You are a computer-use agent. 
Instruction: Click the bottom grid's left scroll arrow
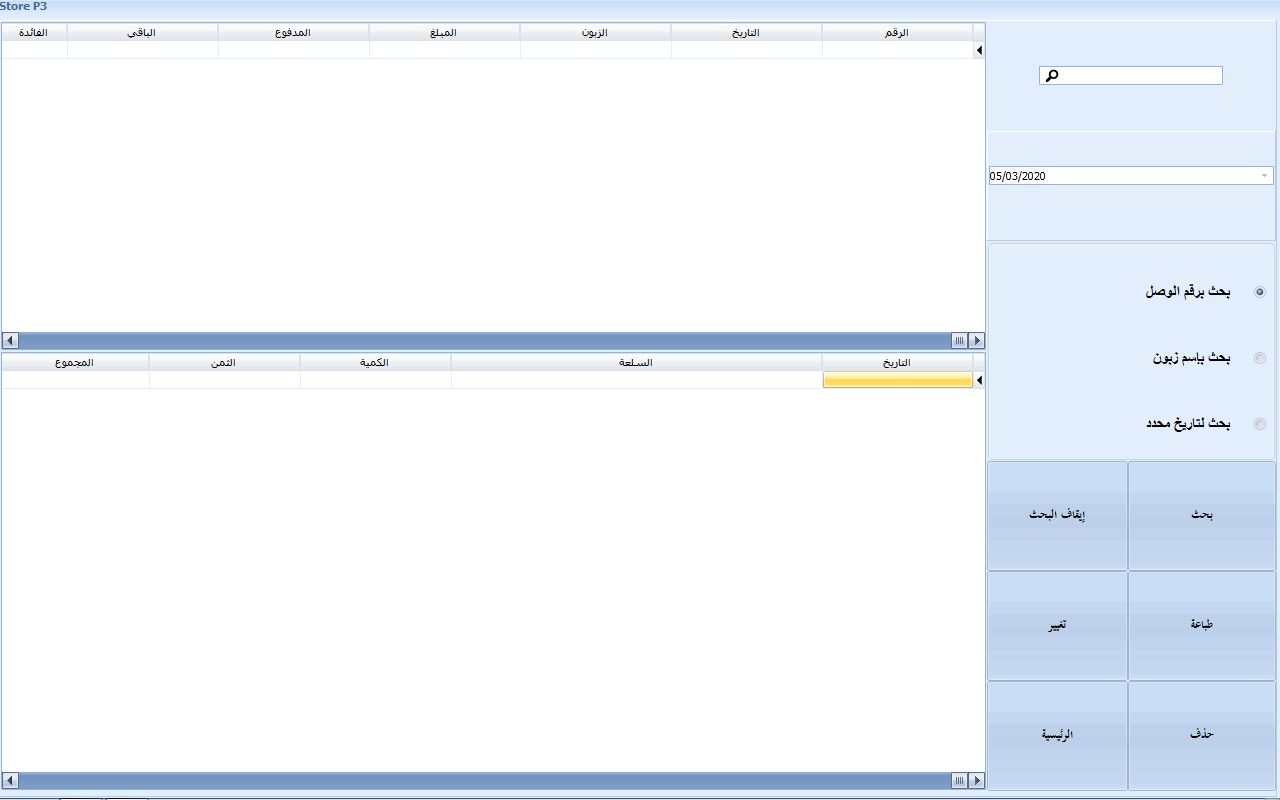pos(10,780)
